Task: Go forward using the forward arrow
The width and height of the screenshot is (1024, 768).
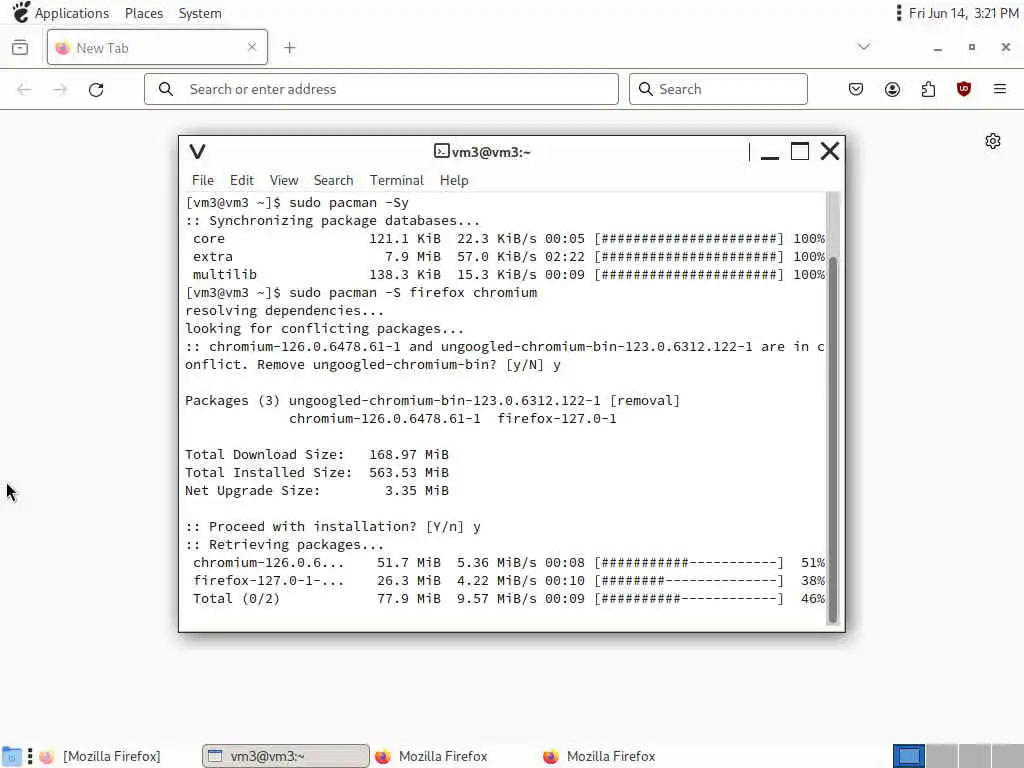Action: 60,89
